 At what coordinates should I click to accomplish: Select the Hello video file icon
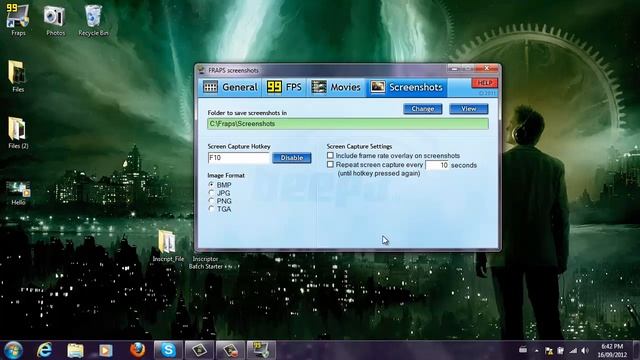tap(18, 193)
